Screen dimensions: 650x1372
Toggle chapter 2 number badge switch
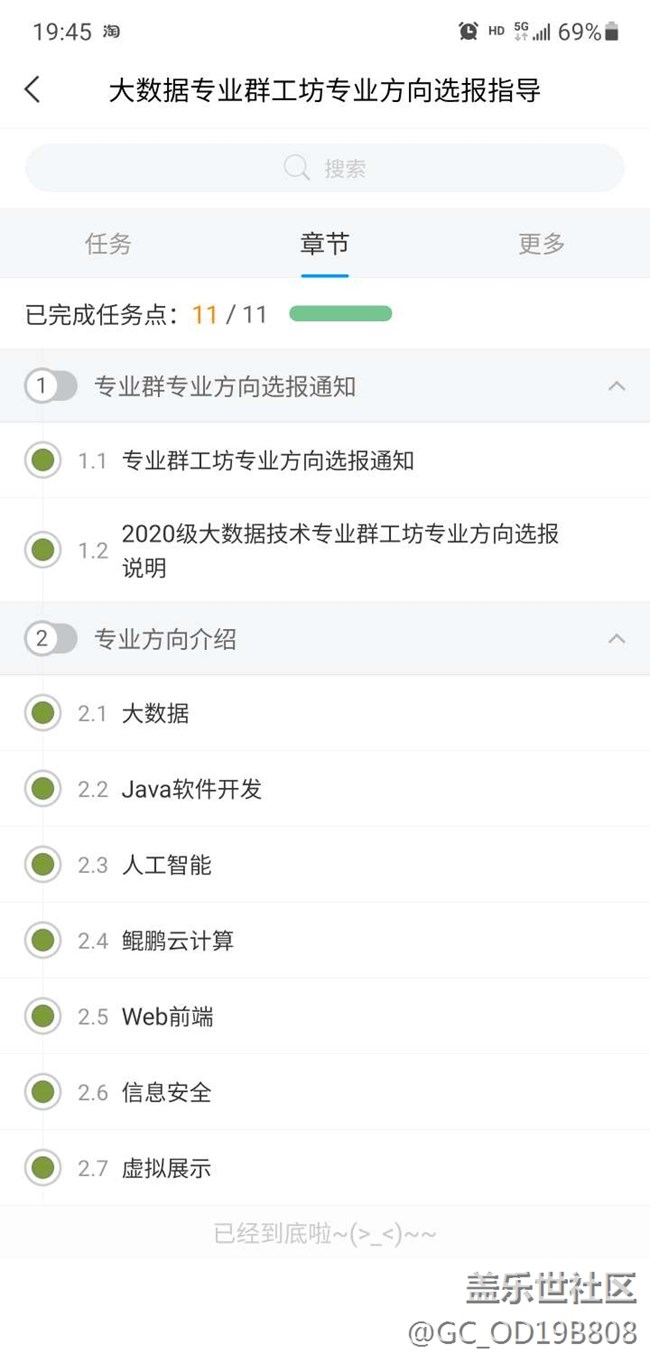(x=51, y=639)
